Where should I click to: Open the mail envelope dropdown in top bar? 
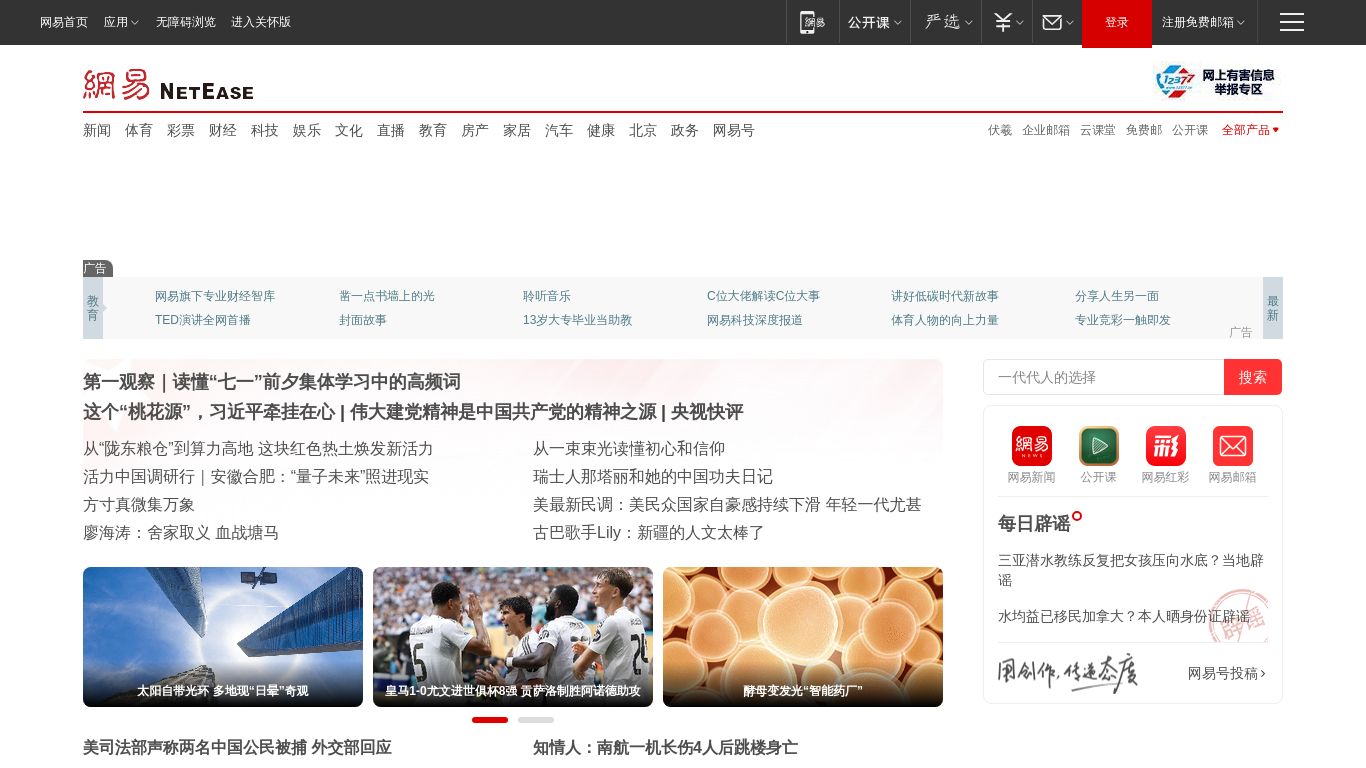(1058, 22)
